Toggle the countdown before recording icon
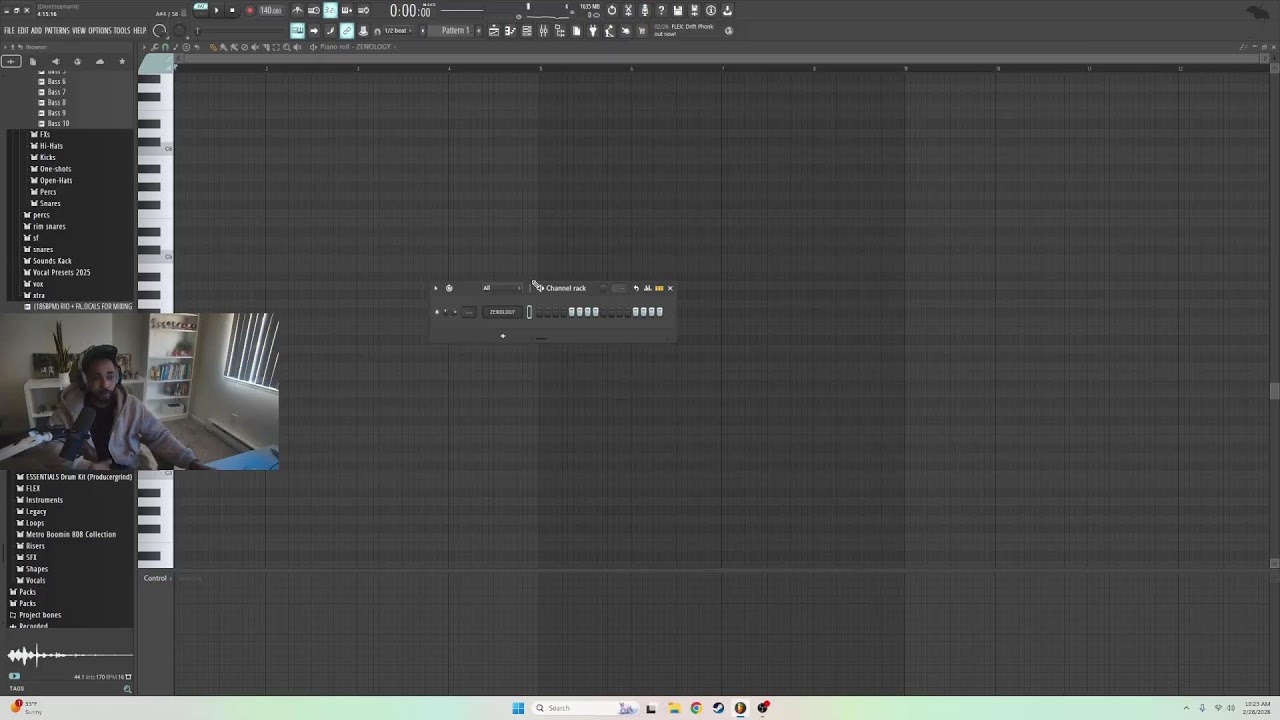The width and height of the screenshot is (1280, 720). [330, 10]
